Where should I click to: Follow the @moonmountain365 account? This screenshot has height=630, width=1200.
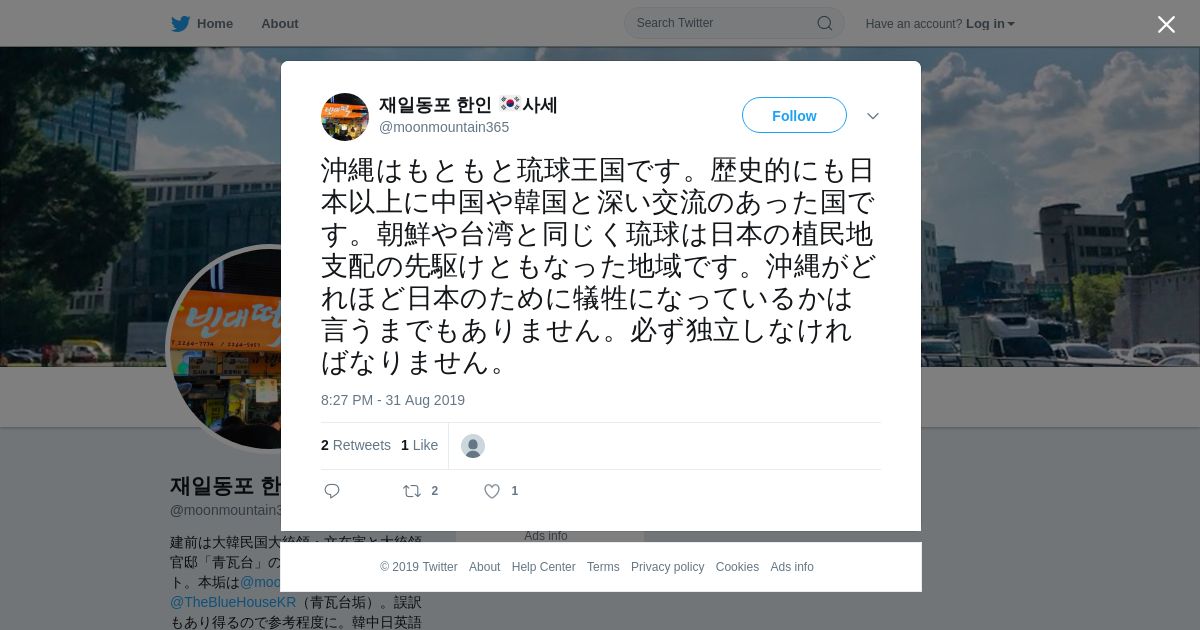click(x=794, y=116)
